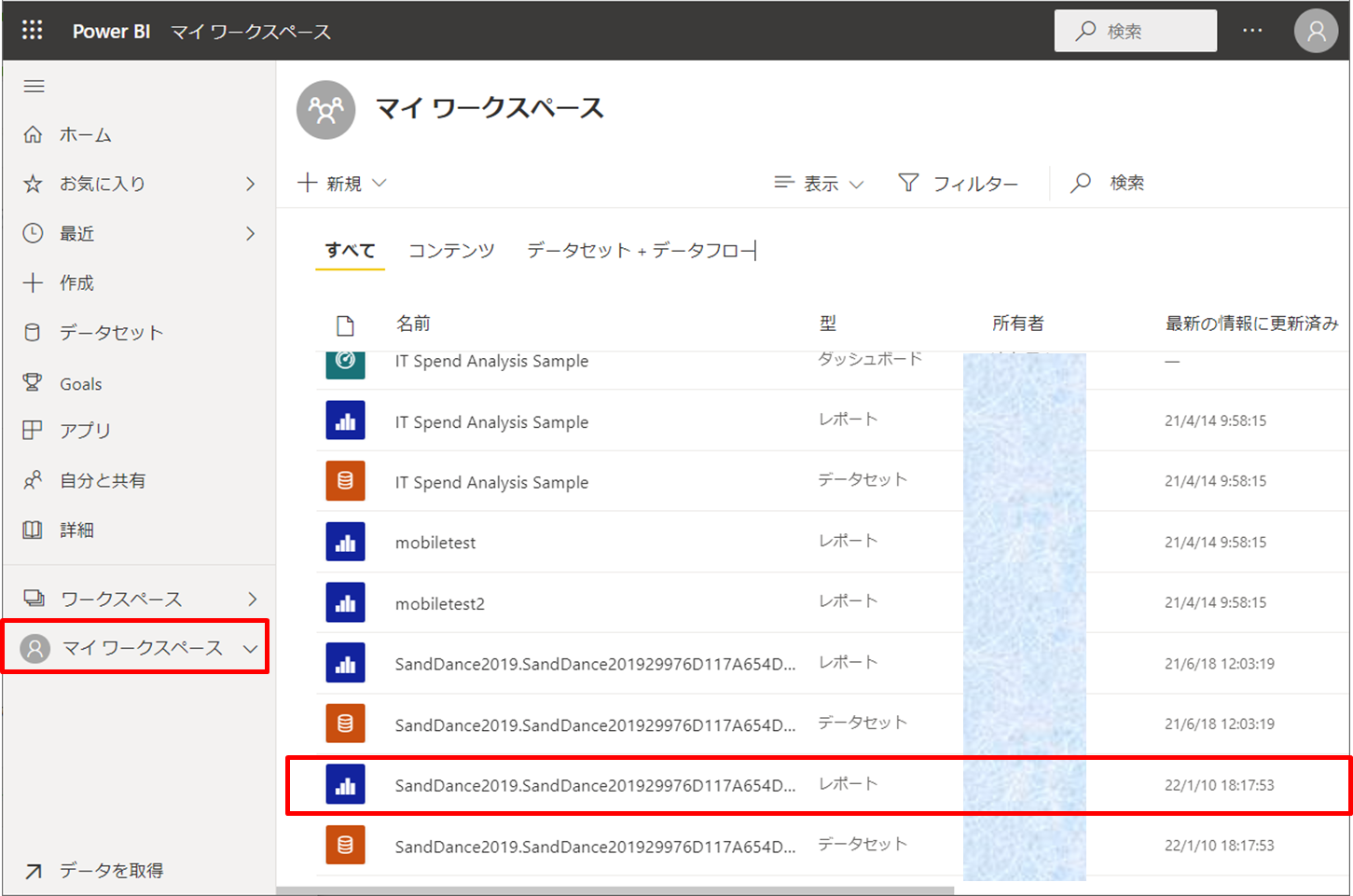Open the user account avatar
The height and width of the screenshot is (896, 1353).
[1316, 31]
